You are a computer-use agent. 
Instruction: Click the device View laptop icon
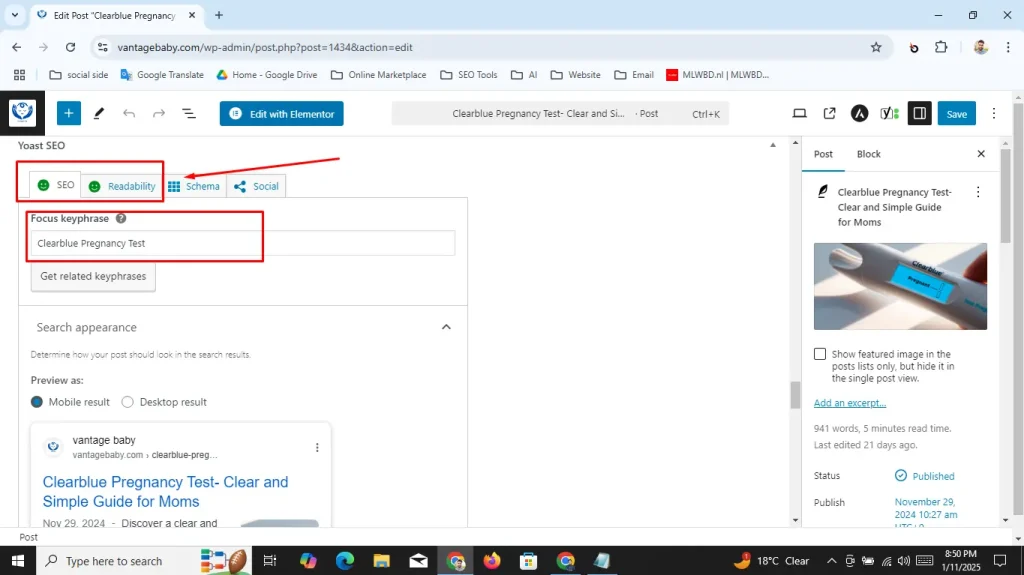[799, 114]
